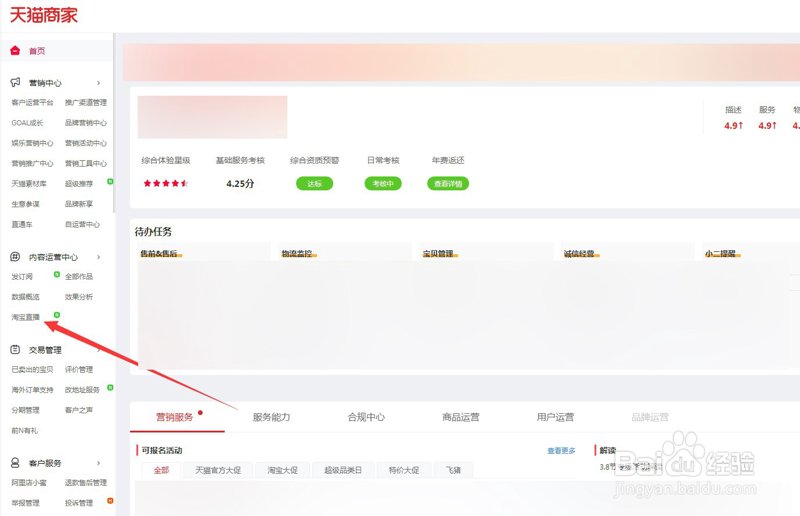Click the 天猫商家 logo

point(44,15)
